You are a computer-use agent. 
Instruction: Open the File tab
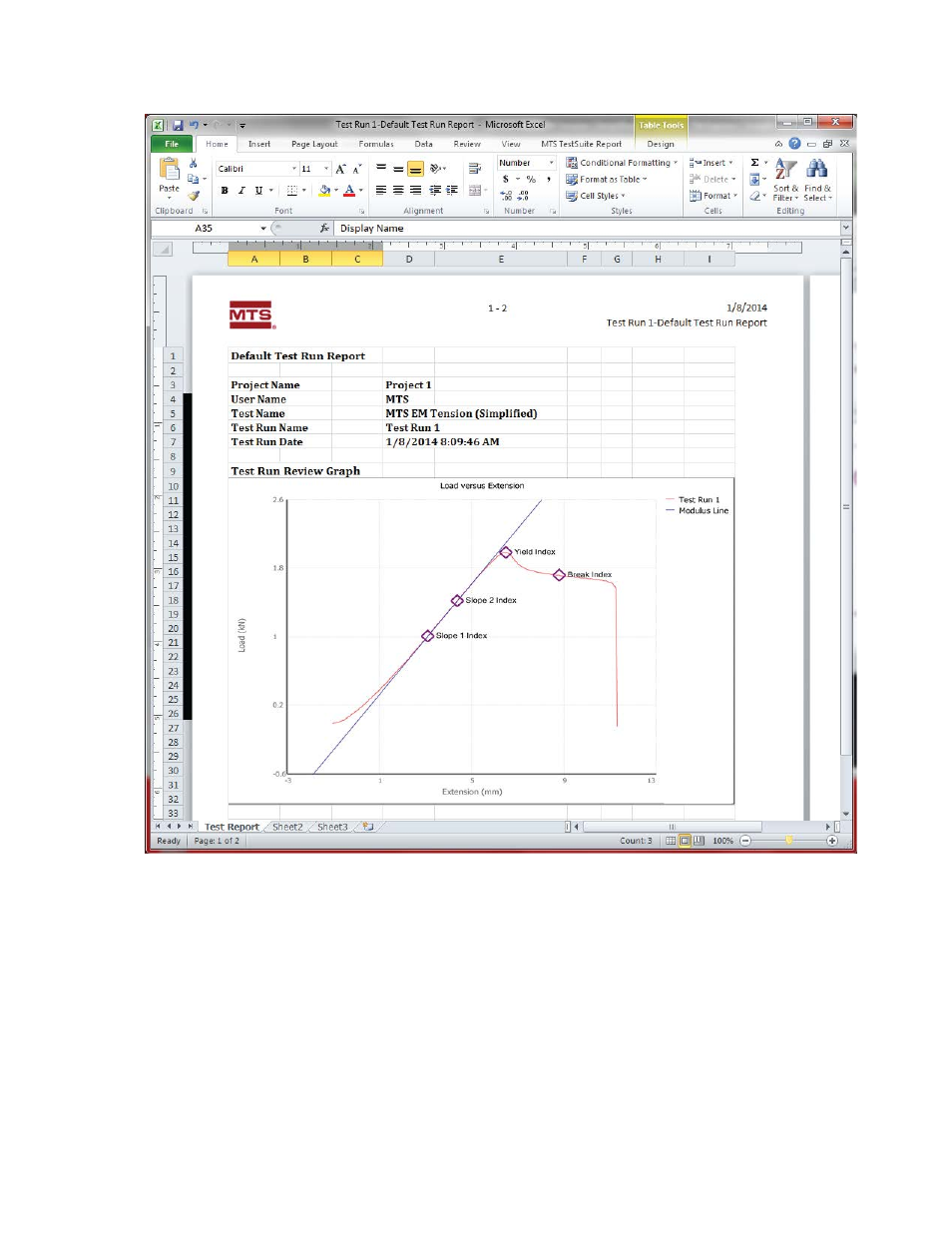click(172, 144)
